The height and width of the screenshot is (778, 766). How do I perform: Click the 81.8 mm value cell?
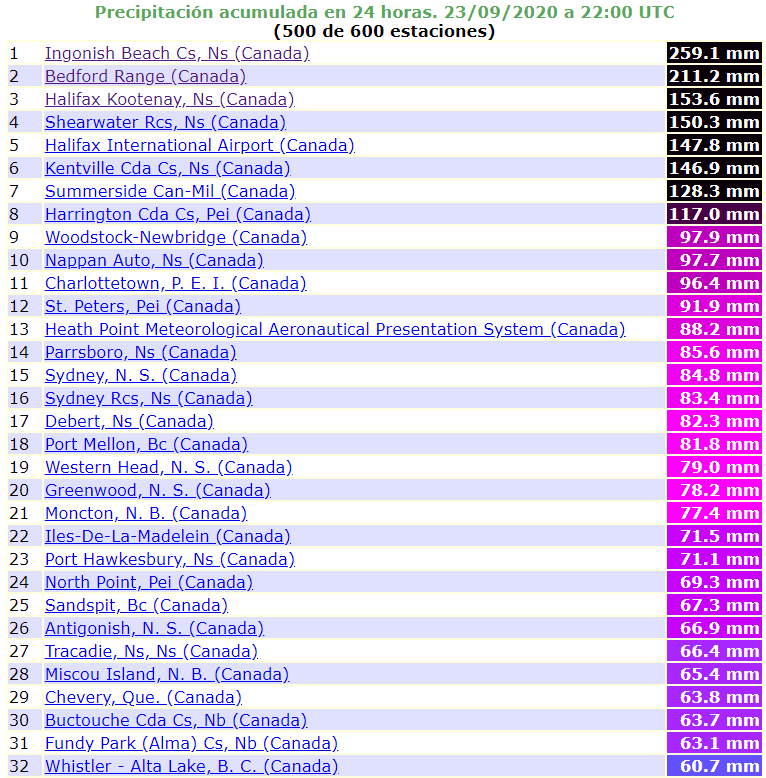(x=714, y=444)
